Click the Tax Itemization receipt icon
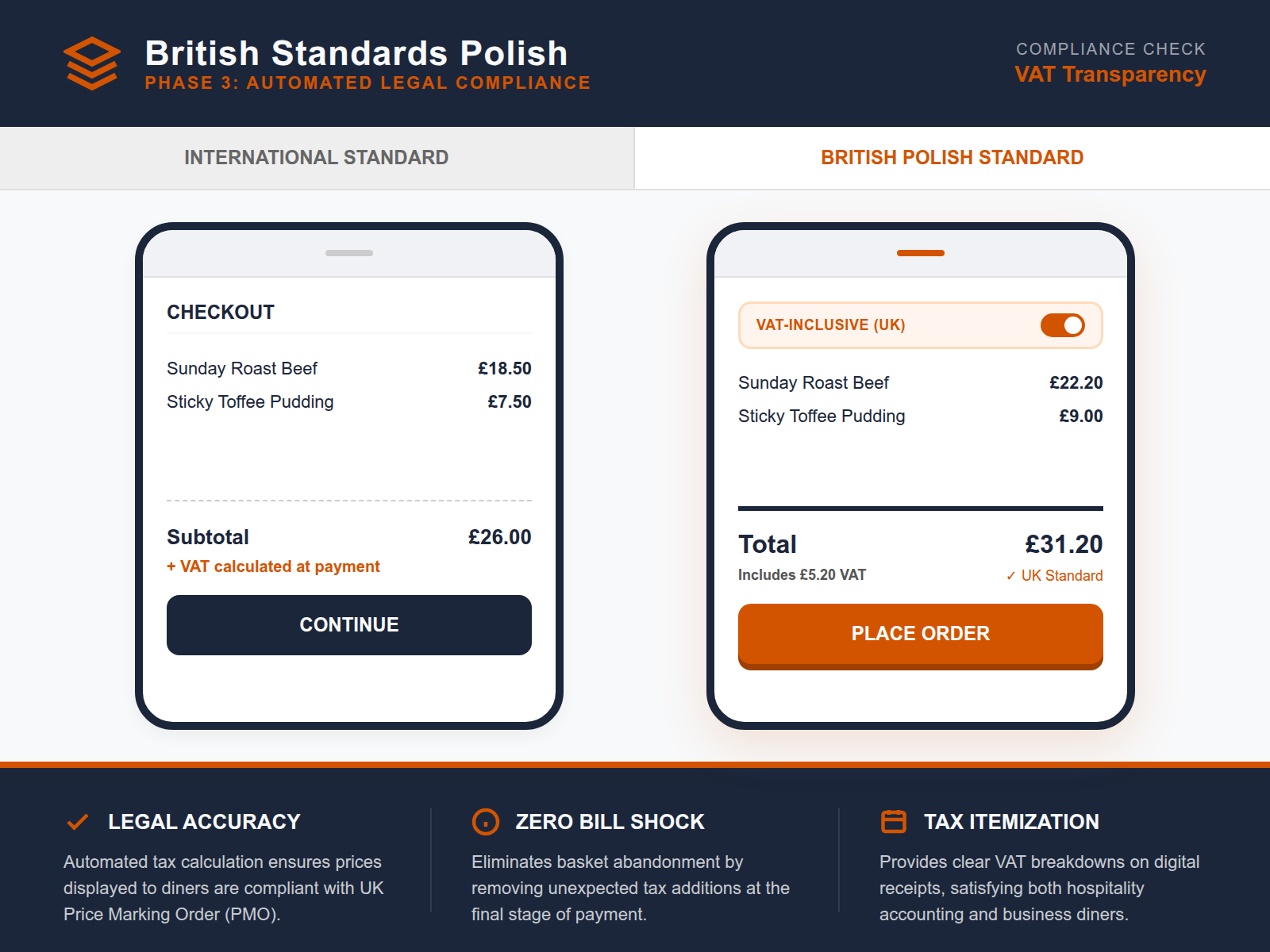 pos(893,822)
